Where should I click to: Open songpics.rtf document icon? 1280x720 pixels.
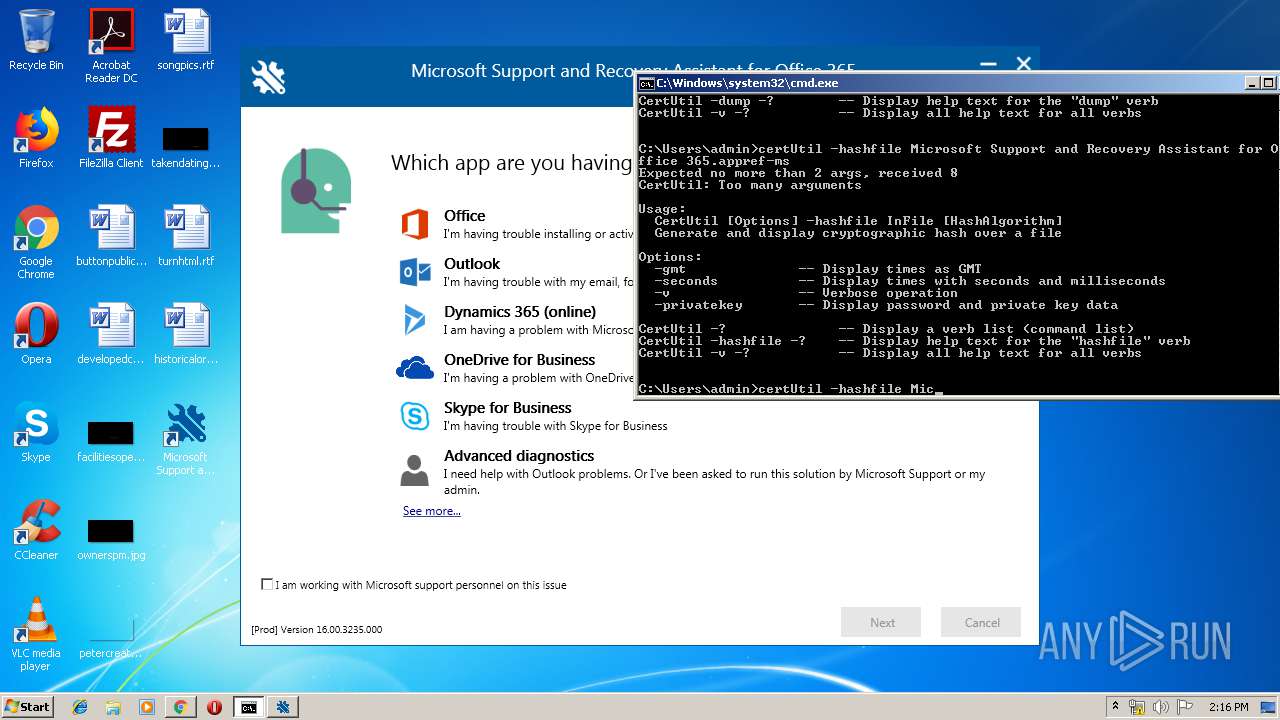pyautogui.click(x=186, y=40)
